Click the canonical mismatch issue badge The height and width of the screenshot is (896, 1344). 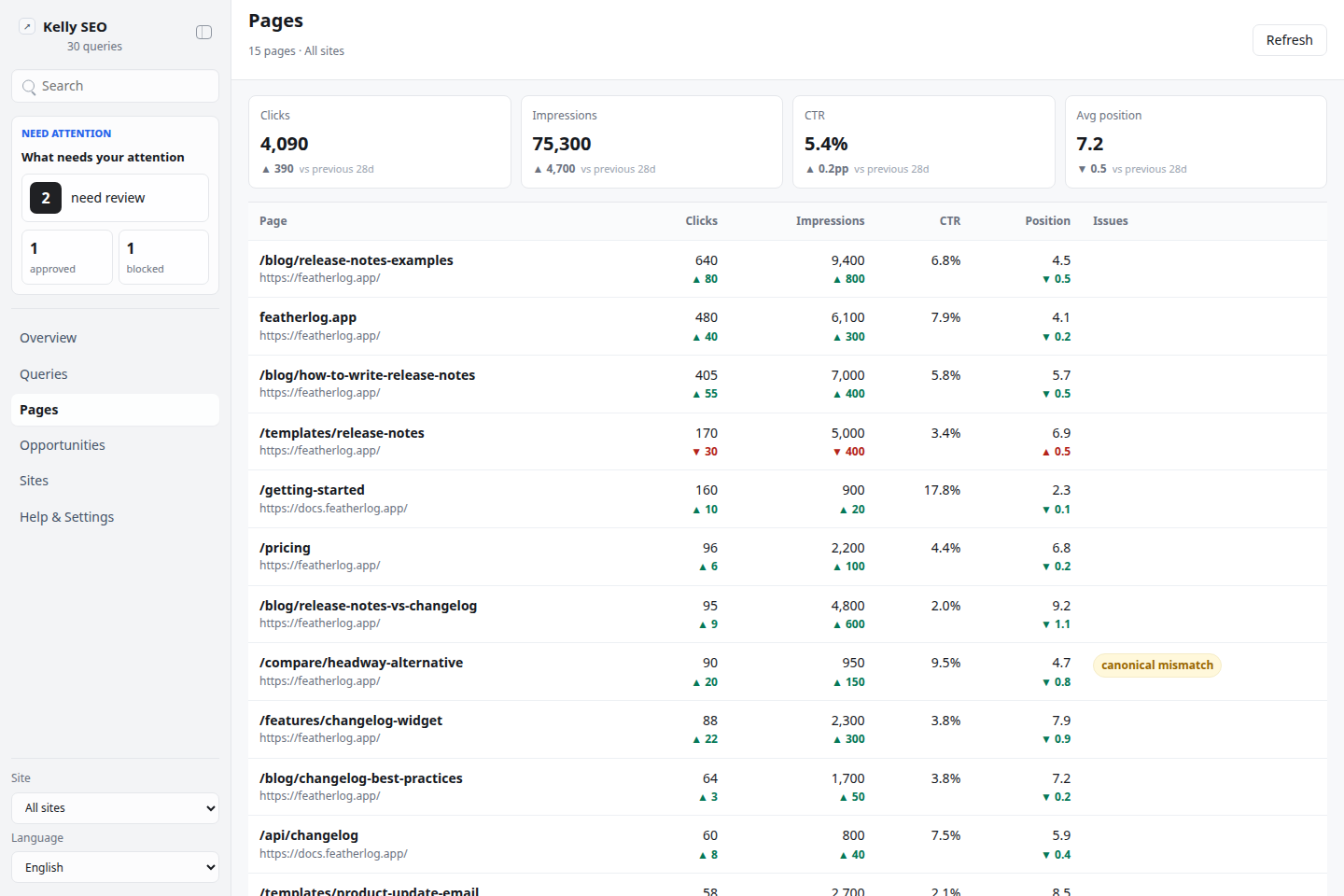click(1157, 665)
